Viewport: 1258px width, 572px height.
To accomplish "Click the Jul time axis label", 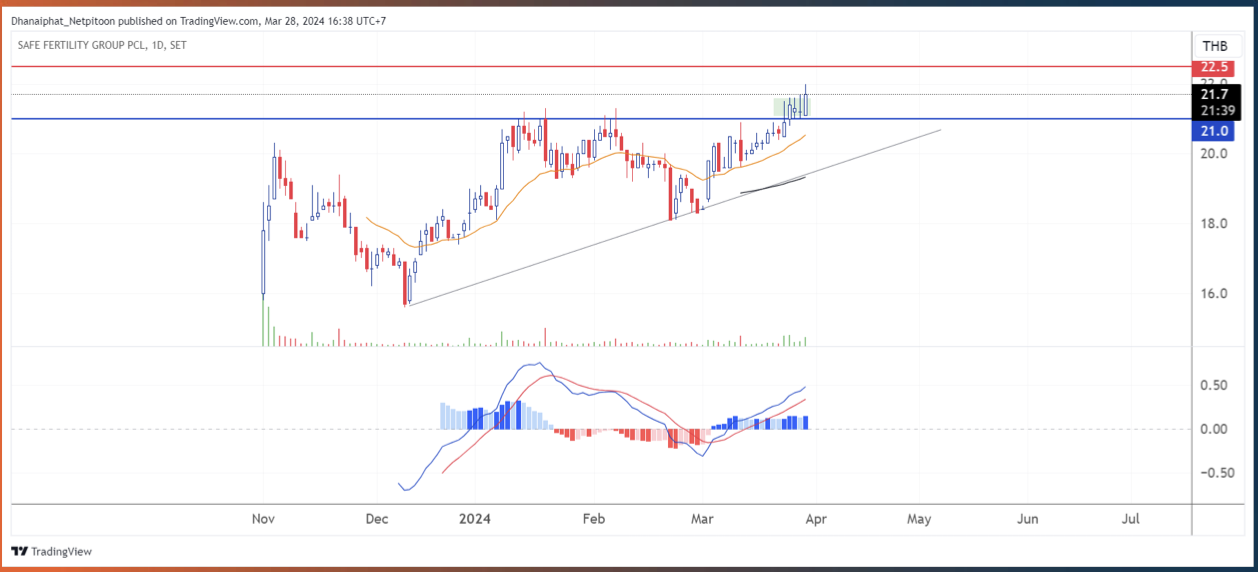I will [x=1131, y=519].
